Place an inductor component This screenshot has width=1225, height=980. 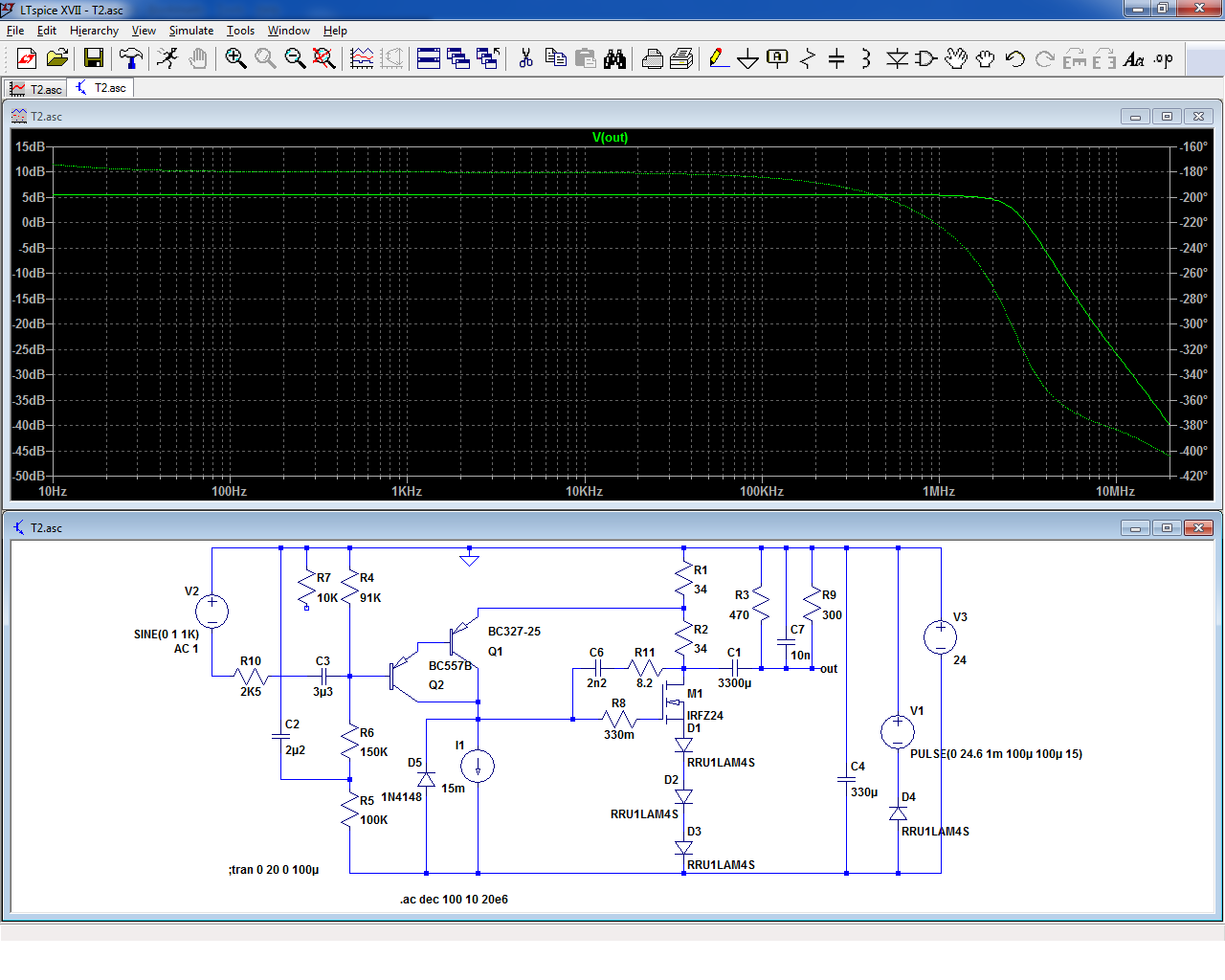[866, 59]
